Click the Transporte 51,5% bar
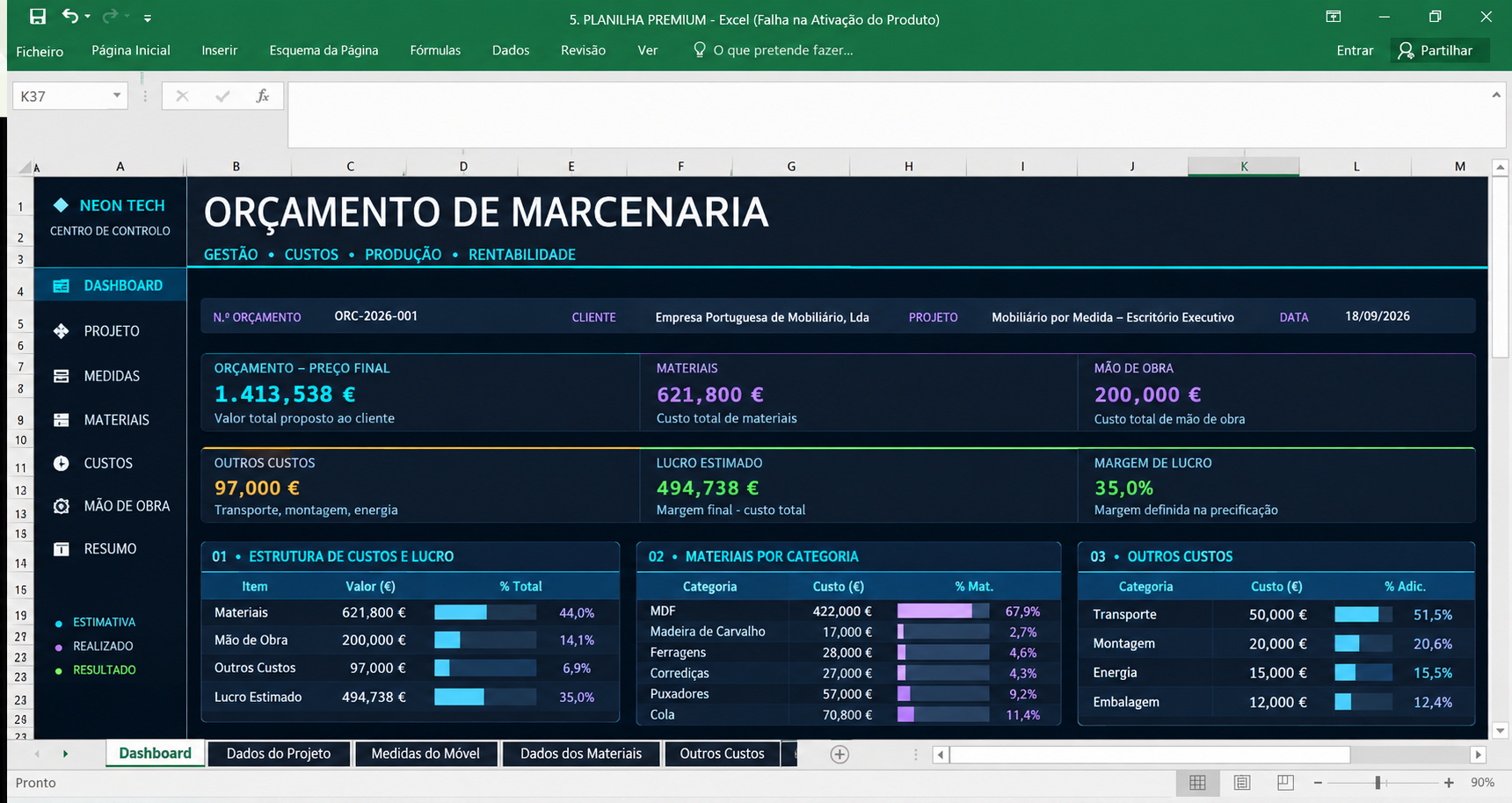 tap(1363, 615)
